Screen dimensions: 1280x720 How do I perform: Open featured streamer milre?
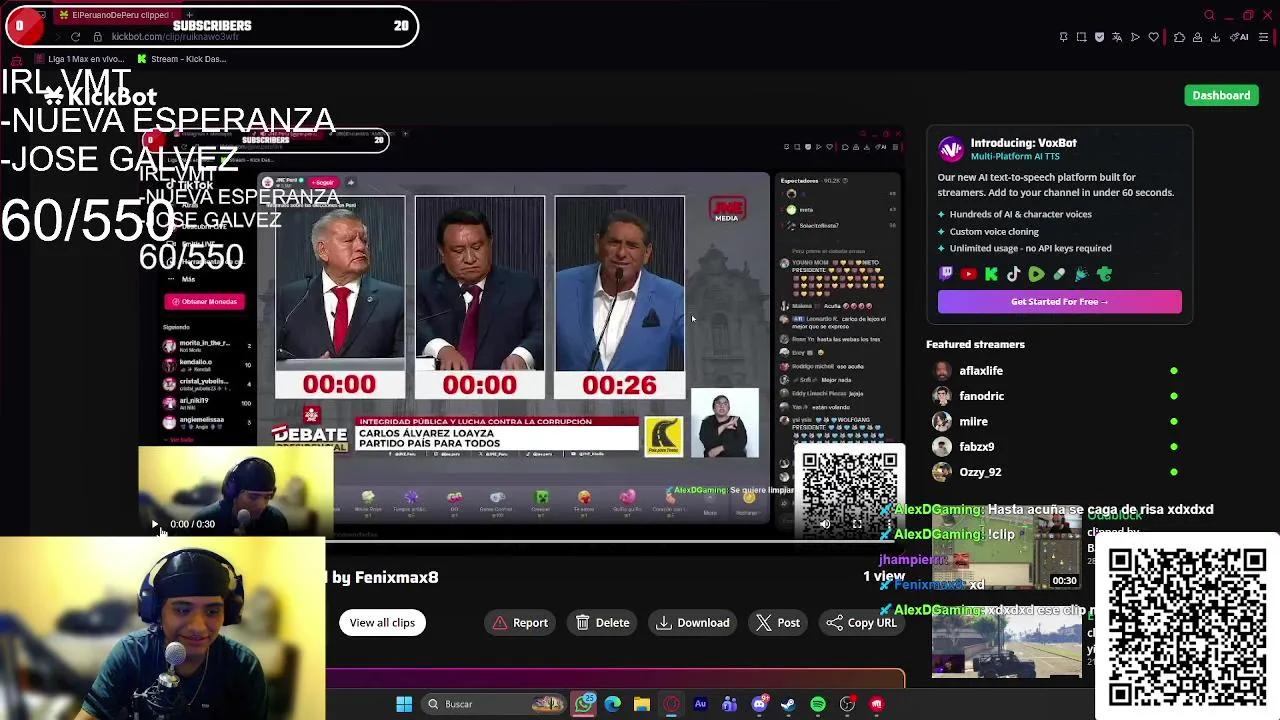tap(973, 421)
